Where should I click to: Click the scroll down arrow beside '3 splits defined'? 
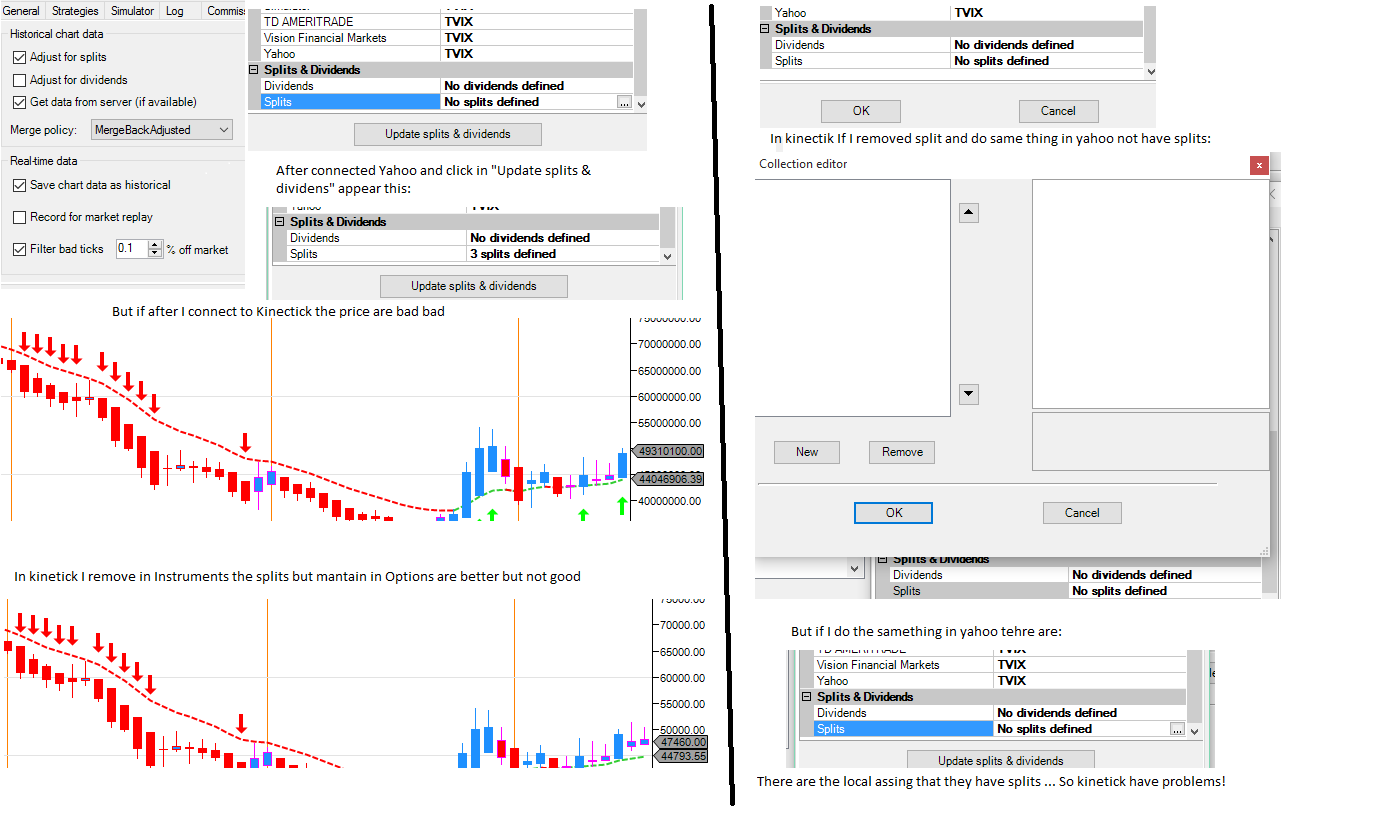pos(668,256)
